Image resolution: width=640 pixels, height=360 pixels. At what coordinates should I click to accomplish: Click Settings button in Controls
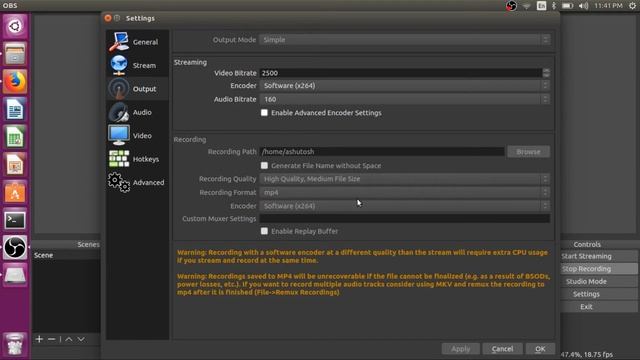tap(587, 294)
